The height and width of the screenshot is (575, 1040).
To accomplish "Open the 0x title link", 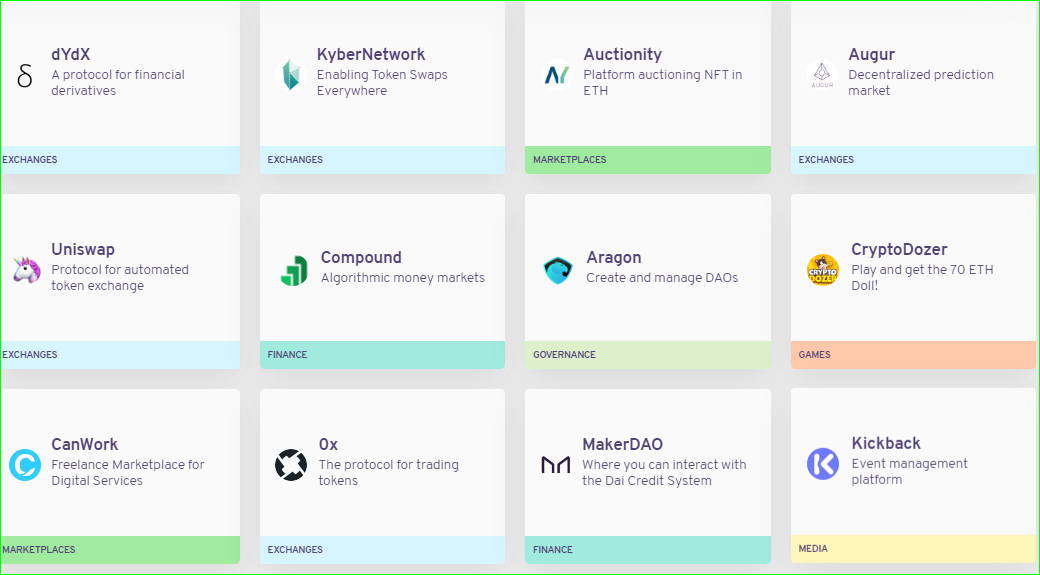I will [328, 444].
